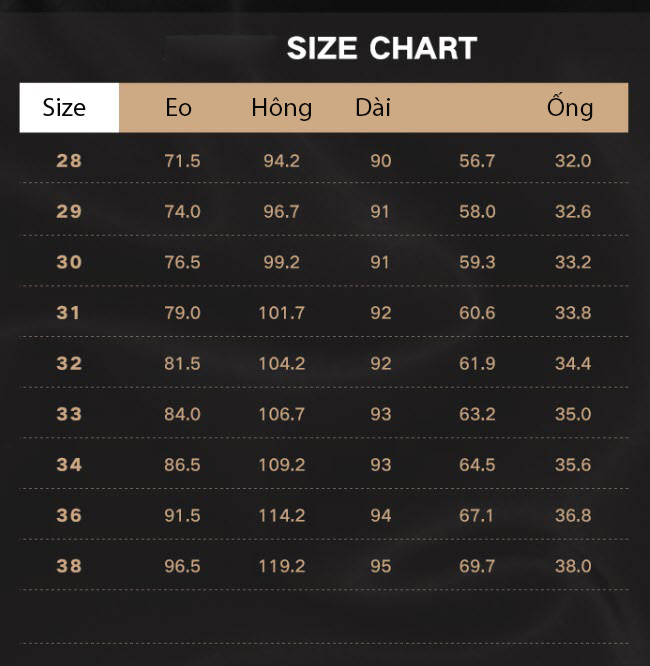650x666 pixels.
Task: Select size 38 row label
Action: click(69, 566)
